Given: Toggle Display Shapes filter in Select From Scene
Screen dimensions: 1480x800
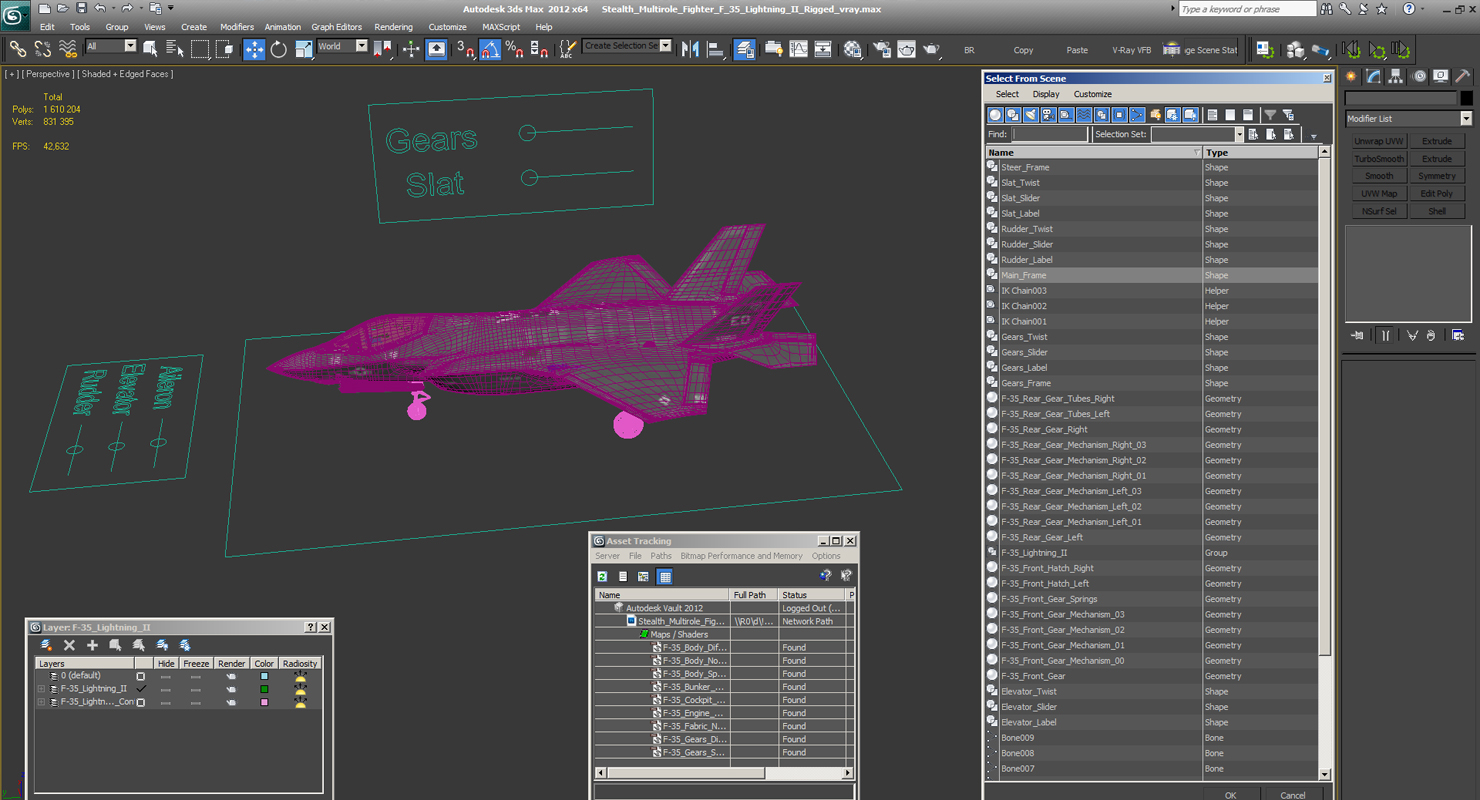Looking at the screenshot, I should (1013, 115).
